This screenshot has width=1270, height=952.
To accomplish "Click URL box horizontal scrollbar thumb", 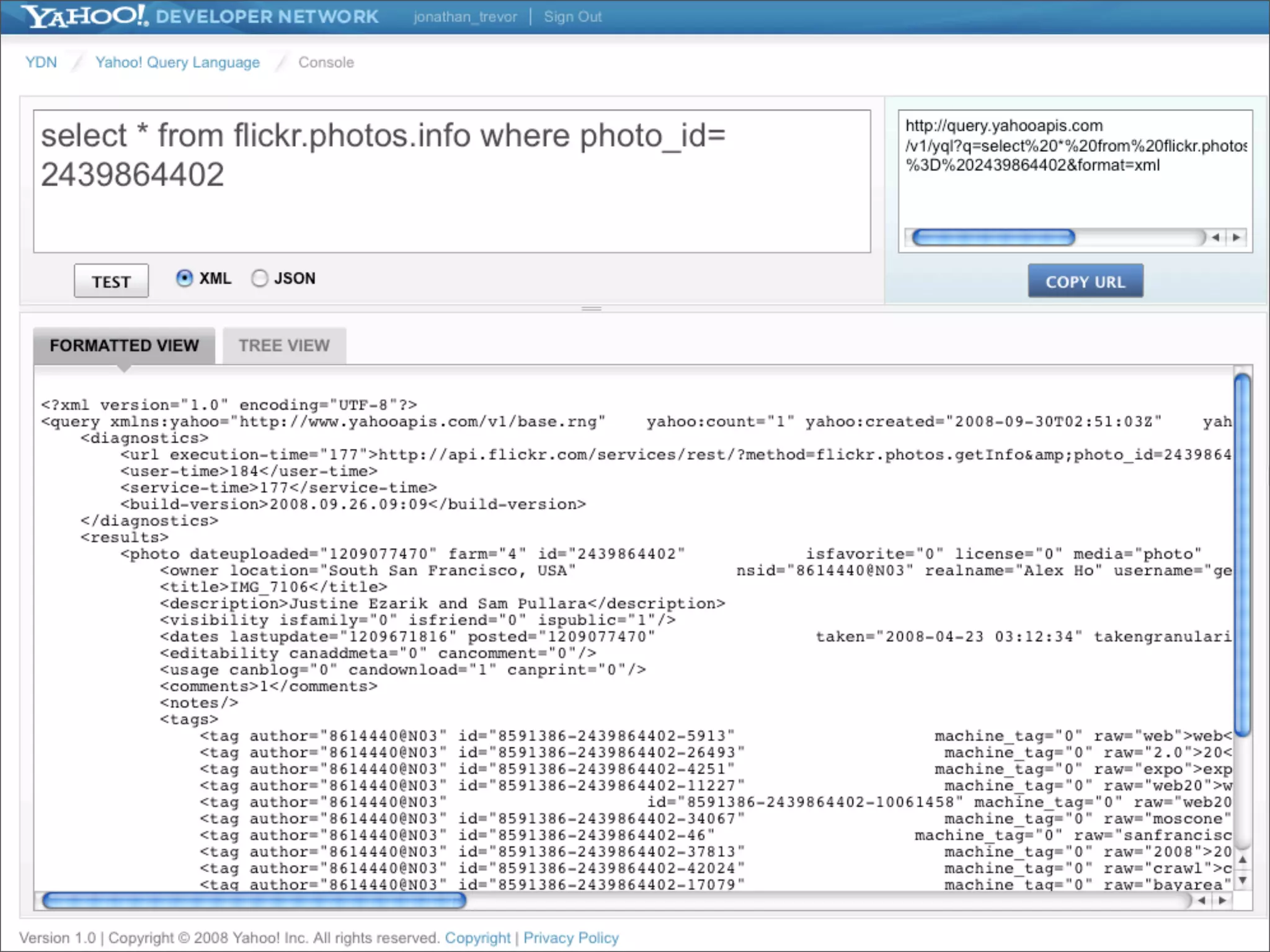I will pyautogui.click(x=993, y=237).
